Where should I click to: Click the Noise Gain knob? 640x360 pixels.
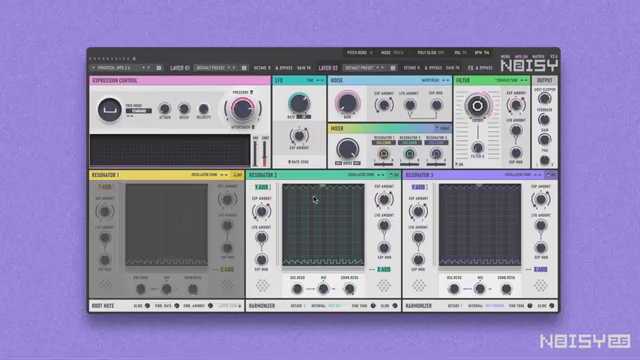coord(347,102)
